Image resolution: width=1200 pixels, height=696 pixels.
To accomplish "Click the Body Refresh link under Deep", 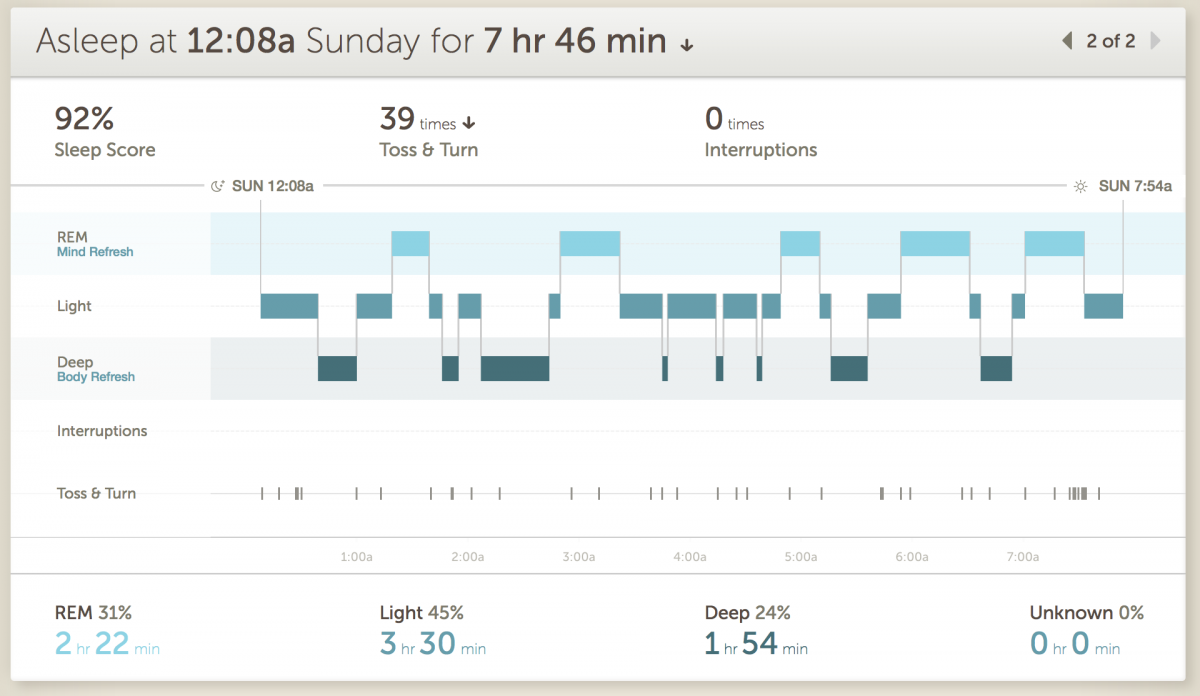I will (x=96, y=377).
